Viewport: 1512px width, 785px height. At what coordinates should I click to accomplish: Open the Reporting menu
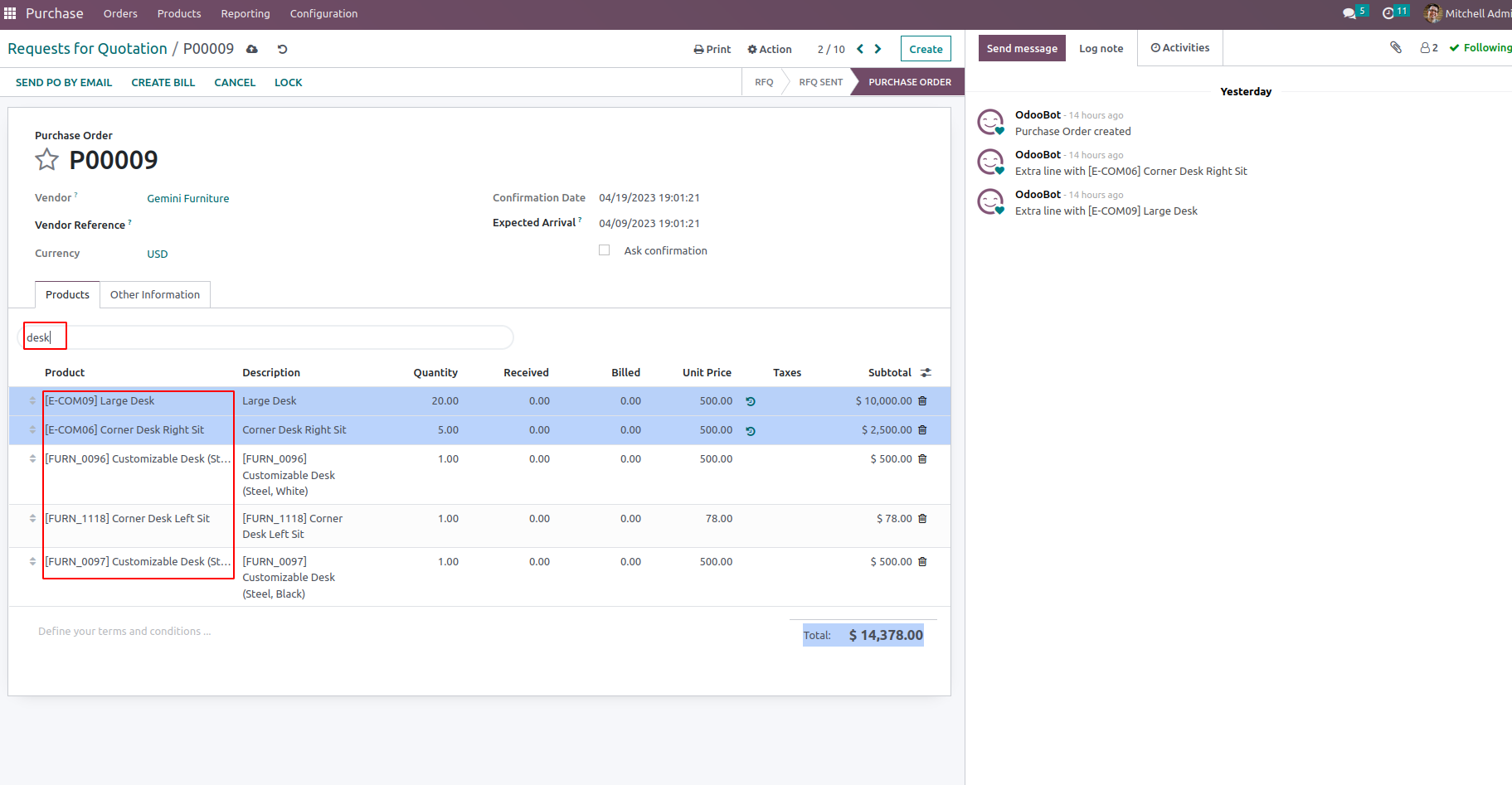click(246, 14)
